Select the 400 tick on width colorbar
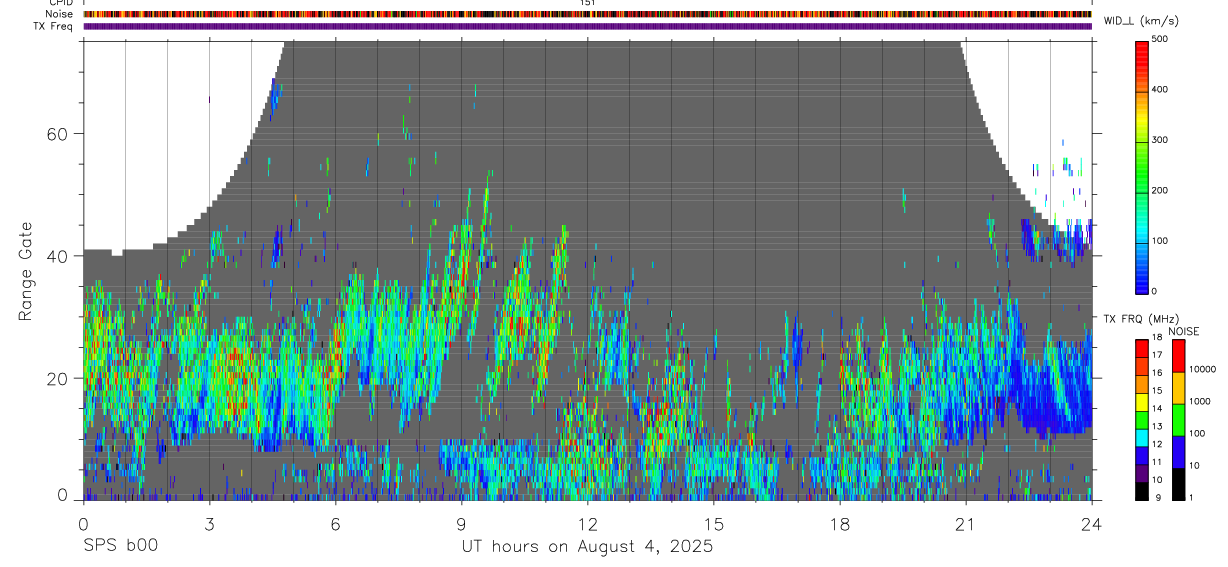 click(x=1161, y=90)
